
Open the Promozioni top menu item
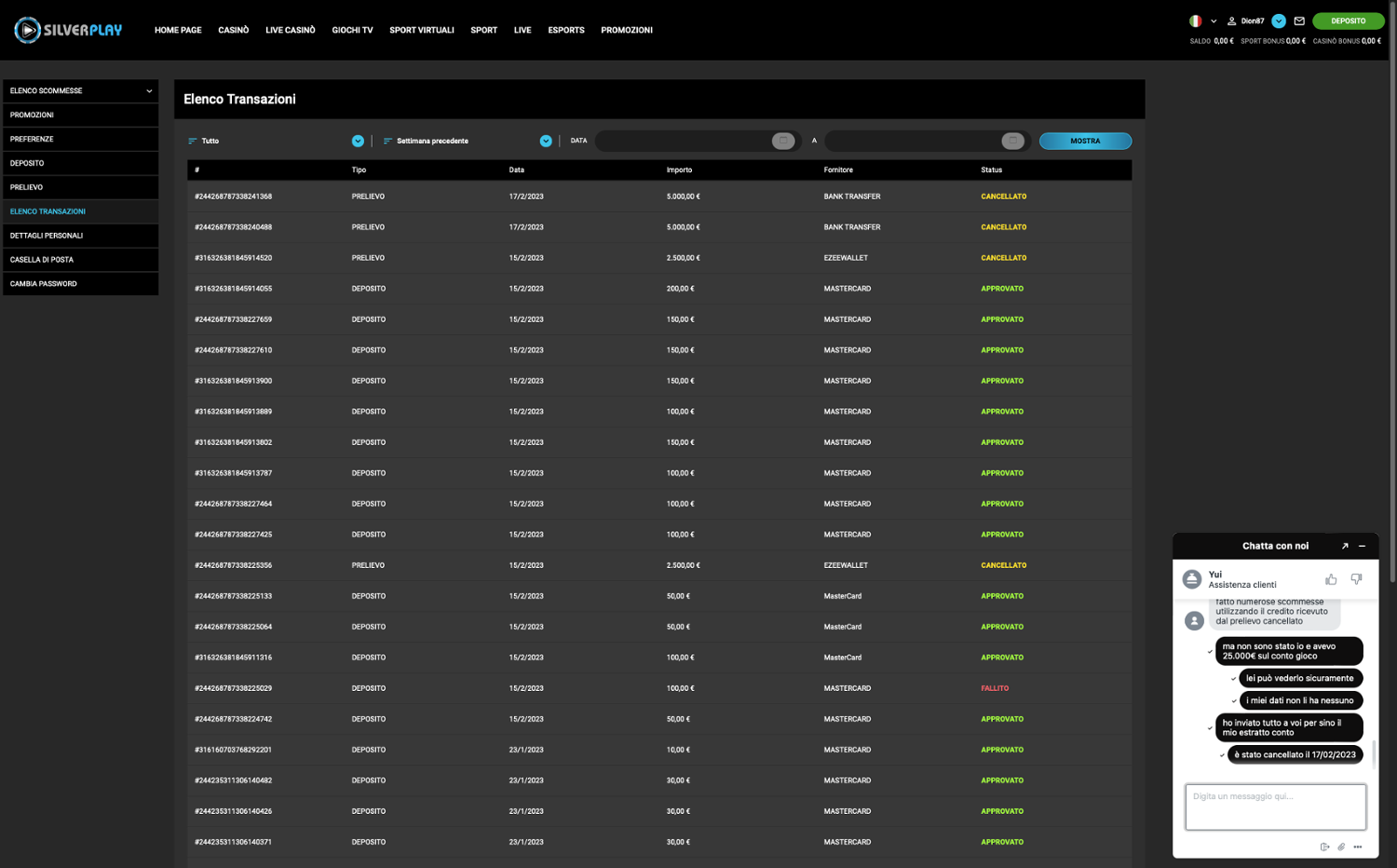click(x=626, y=30)
